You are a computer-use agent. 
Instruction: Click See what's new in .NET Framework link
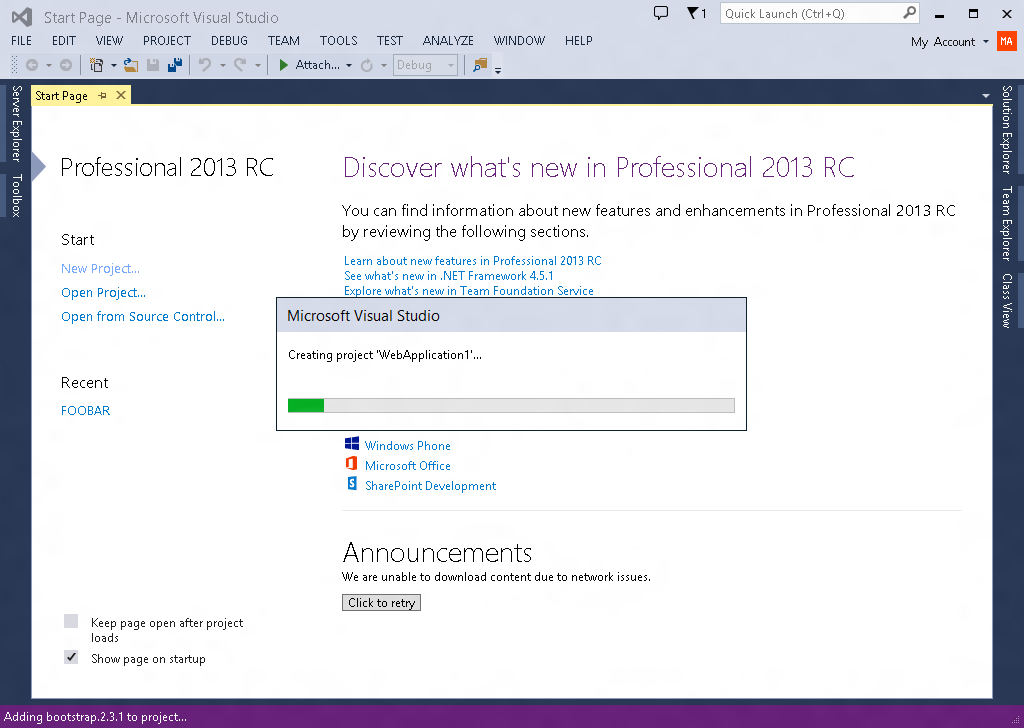point(449,276)
